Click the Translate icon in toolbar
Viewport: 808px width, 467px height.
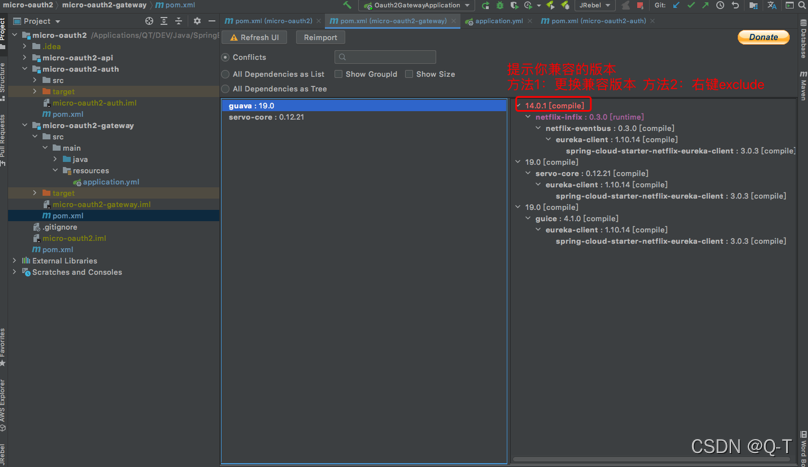pos(772,5)
